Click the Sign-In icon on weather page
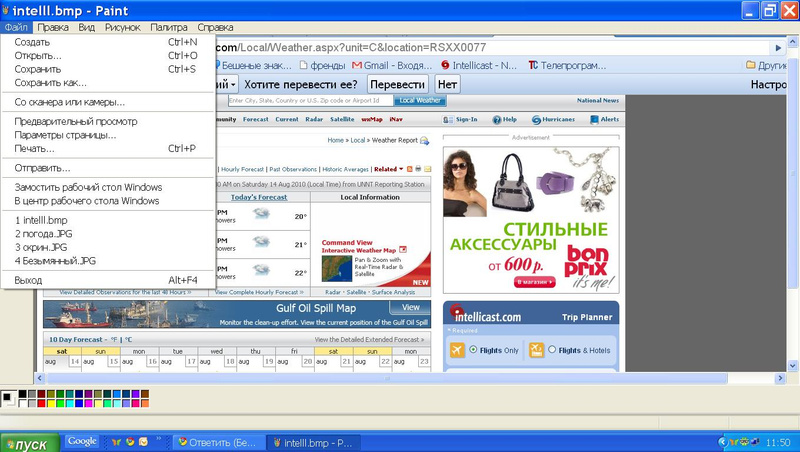This screenshot has width=800, height=452. pos(447,119)
